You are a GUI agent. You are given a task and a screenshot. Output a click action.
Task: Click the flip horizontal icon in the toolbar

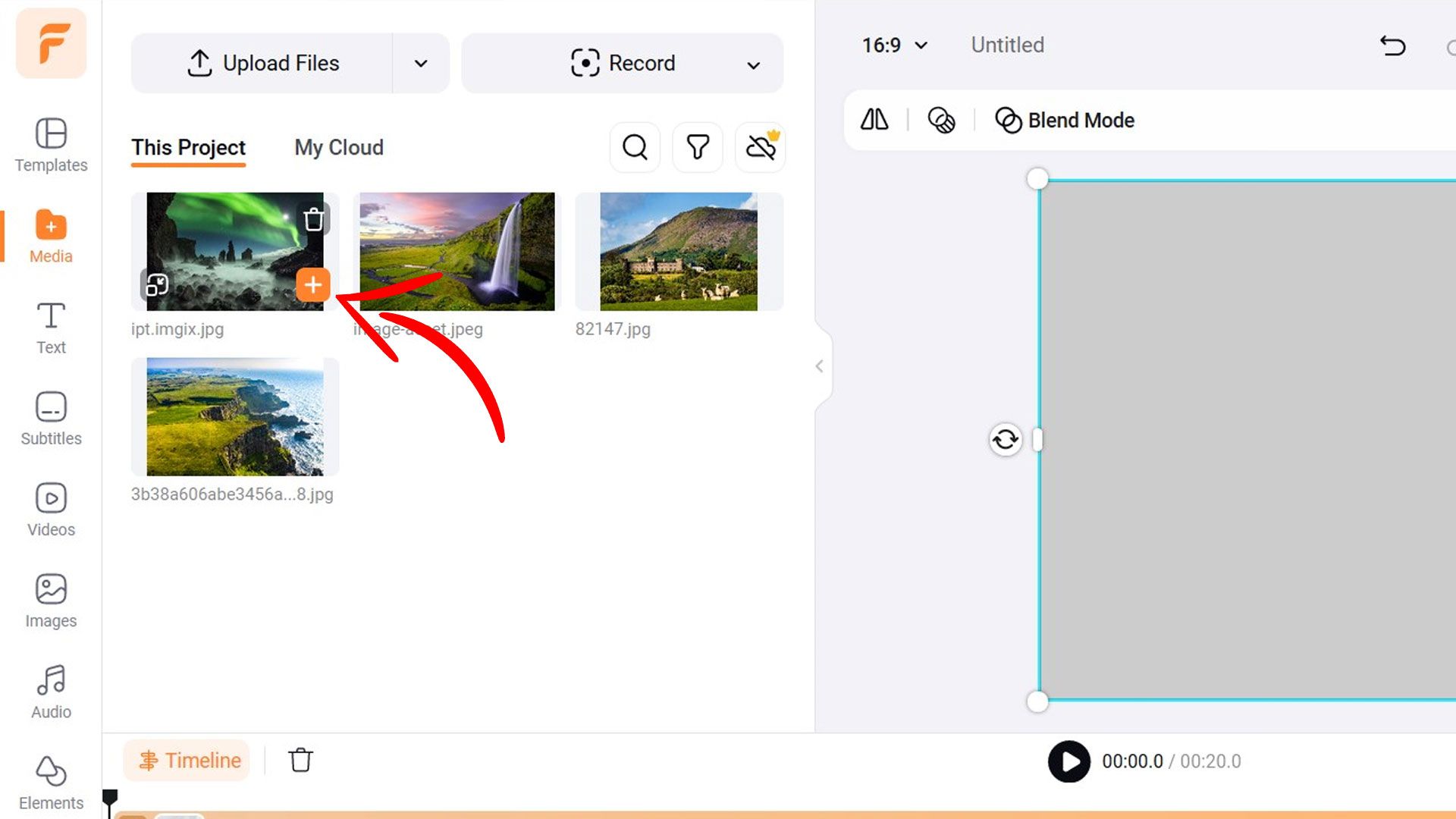click(874, 120)
